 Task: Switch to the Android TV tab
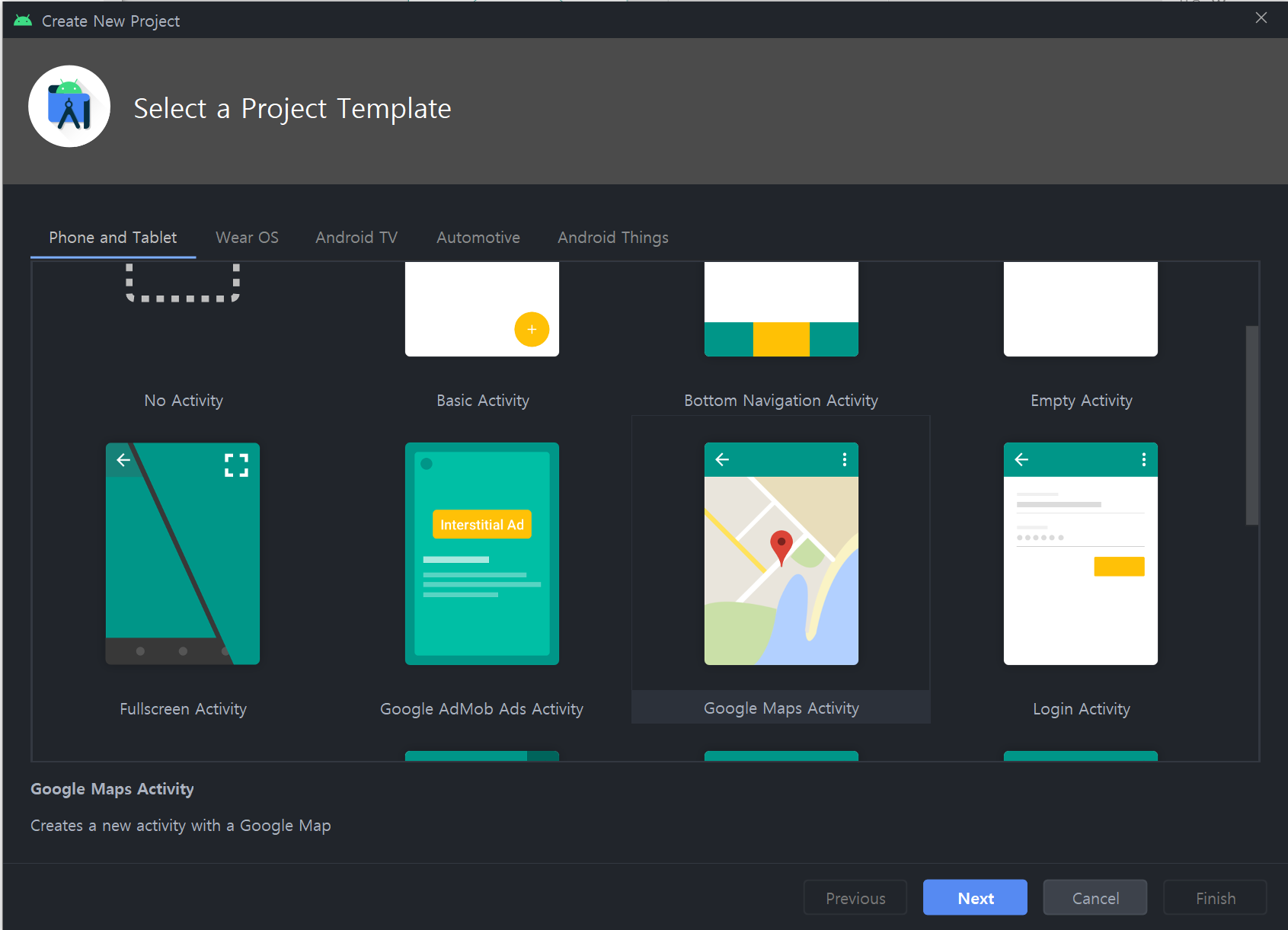(x=356, y=238)
